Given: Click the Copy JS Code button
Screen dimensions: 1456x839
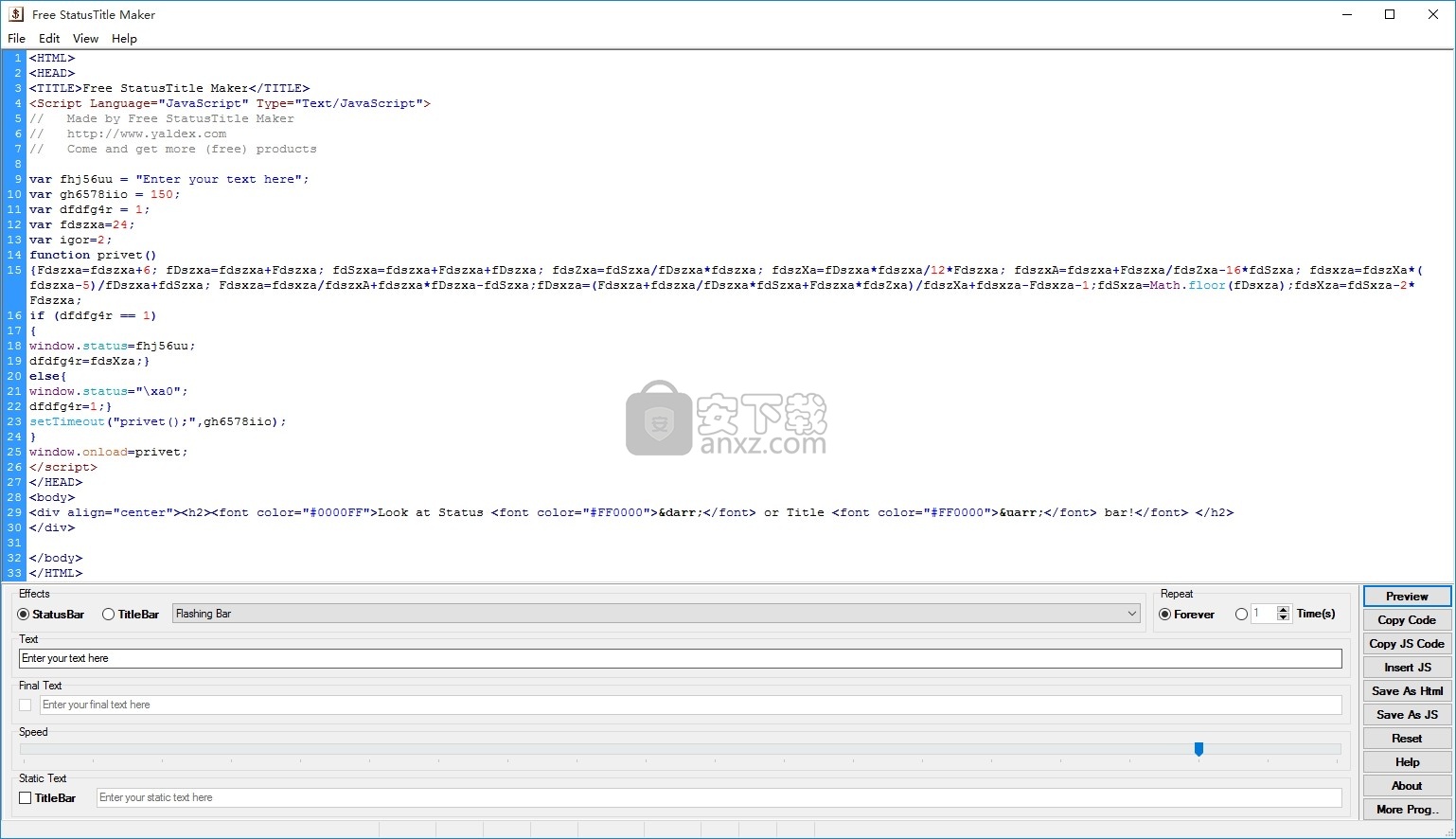Looking at the screenshot, I should pyautogui.click(x=1407, y=644).
